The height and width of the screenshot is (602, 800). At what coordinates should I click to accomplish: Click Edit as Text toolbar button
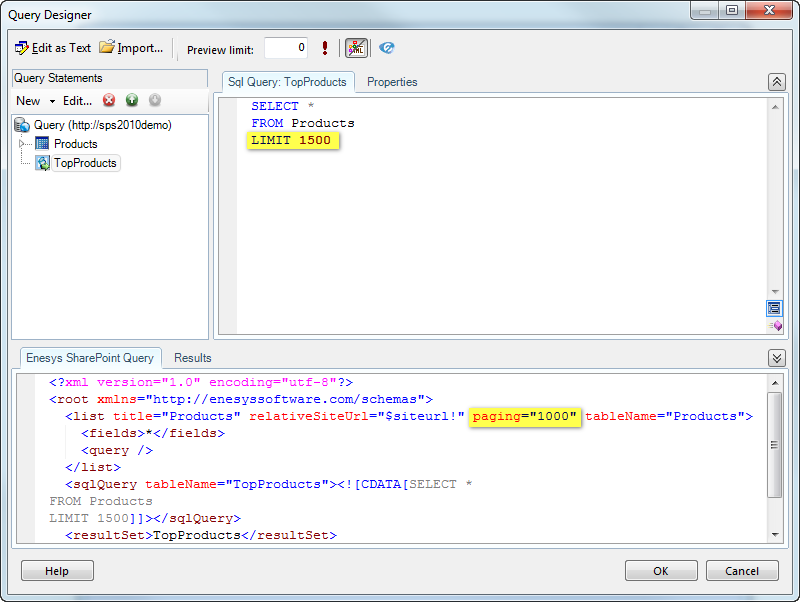(53, 48)
